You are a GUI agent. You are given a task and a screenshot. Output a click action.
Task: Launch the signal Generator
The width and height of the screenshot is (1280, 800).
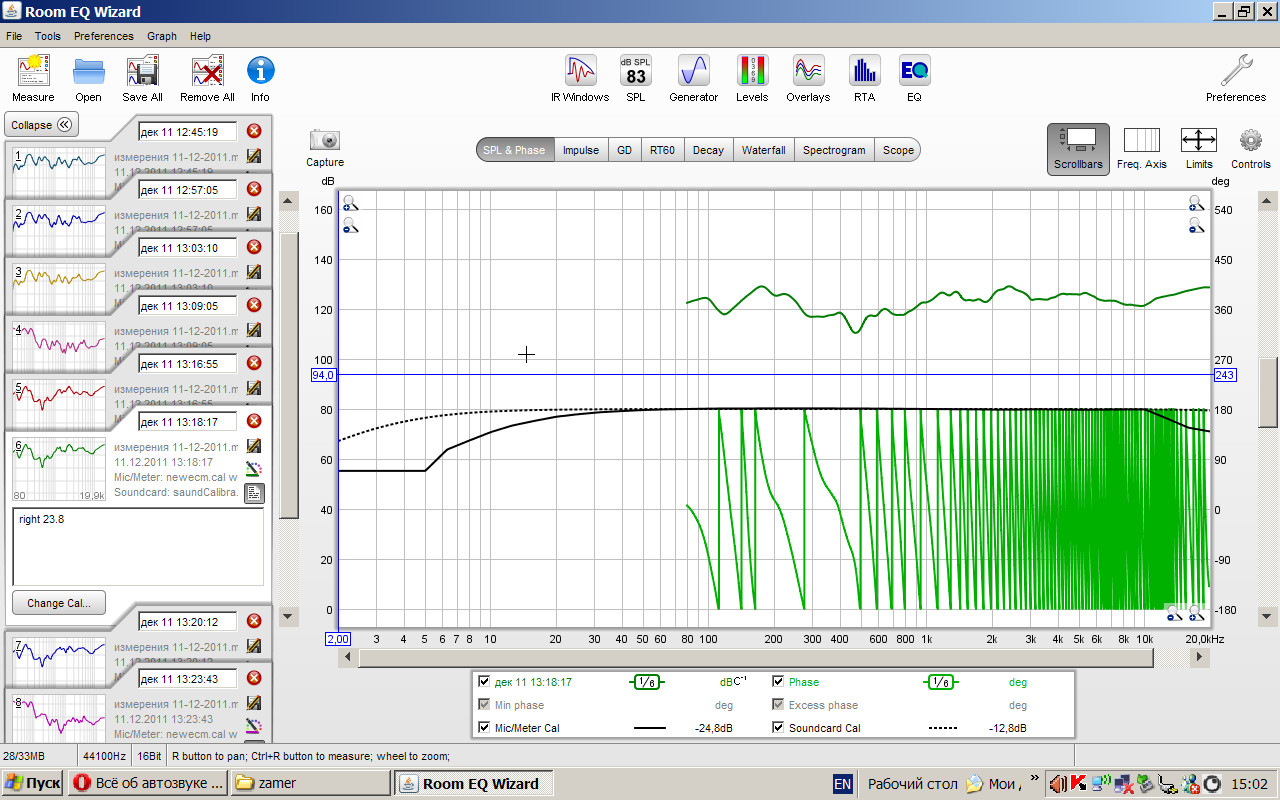(693, 72)
